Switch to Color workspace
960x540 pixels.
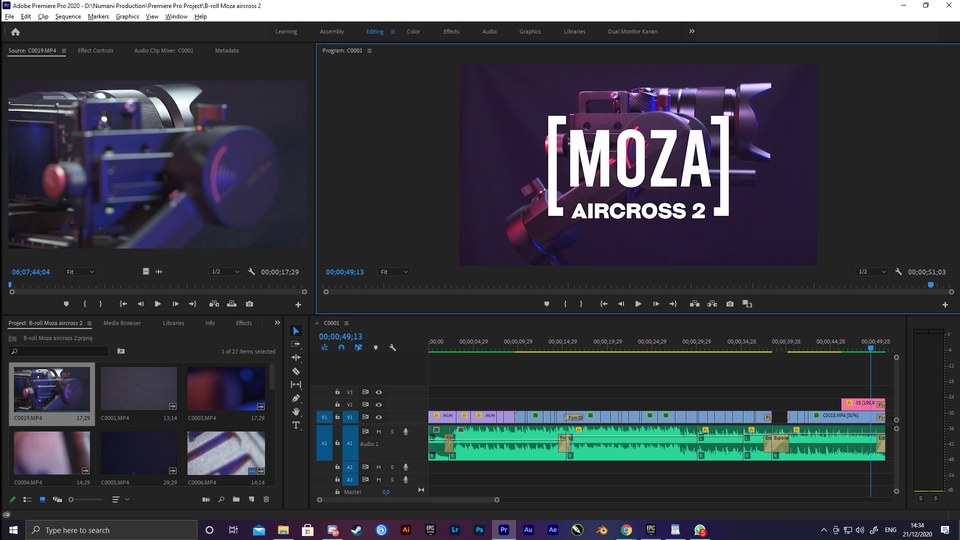pyautogui.click(x=413, y=32)
